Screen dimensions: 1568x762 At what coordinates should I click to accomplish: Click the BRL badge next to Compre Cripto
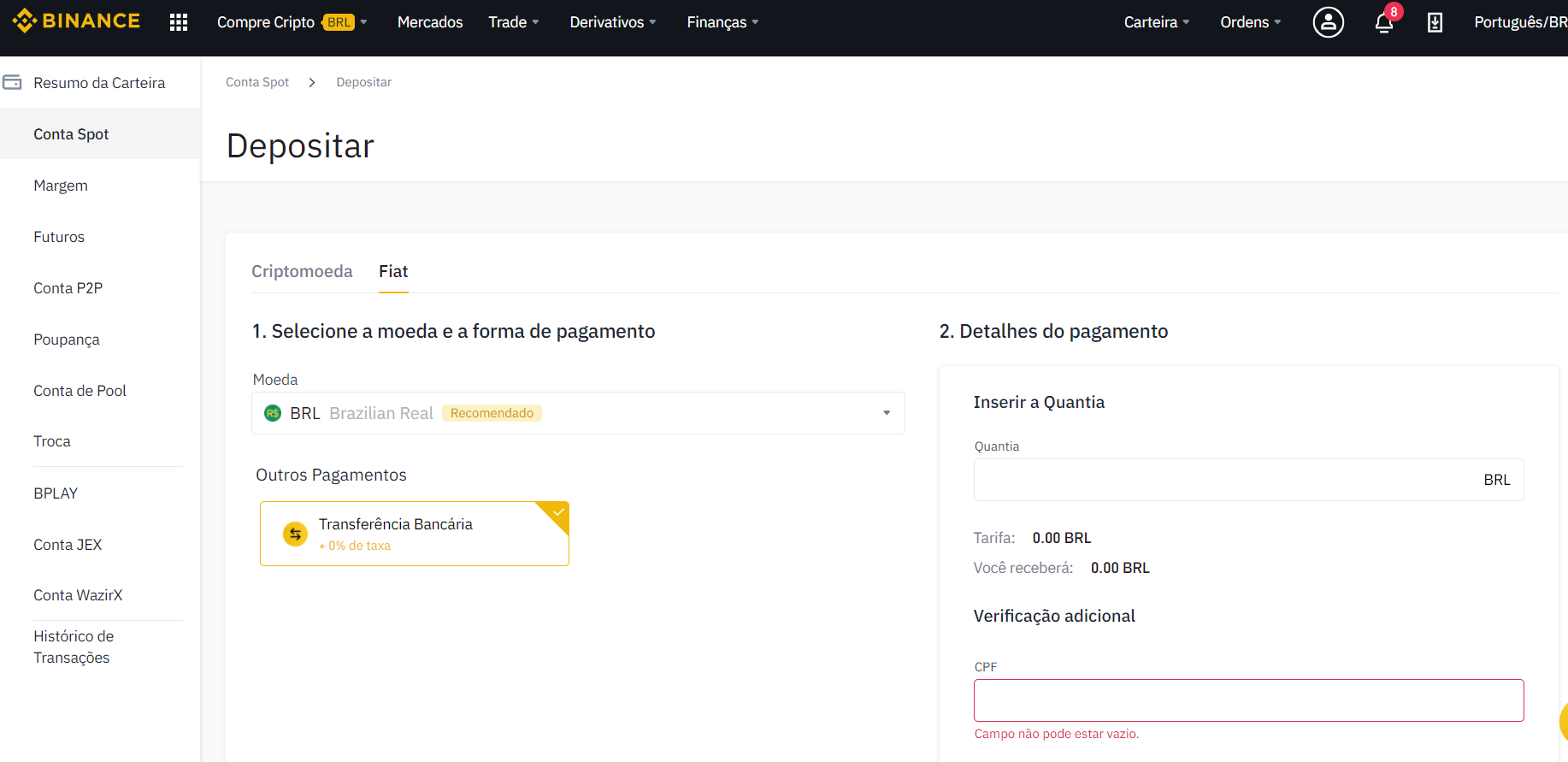click(339, 22)
